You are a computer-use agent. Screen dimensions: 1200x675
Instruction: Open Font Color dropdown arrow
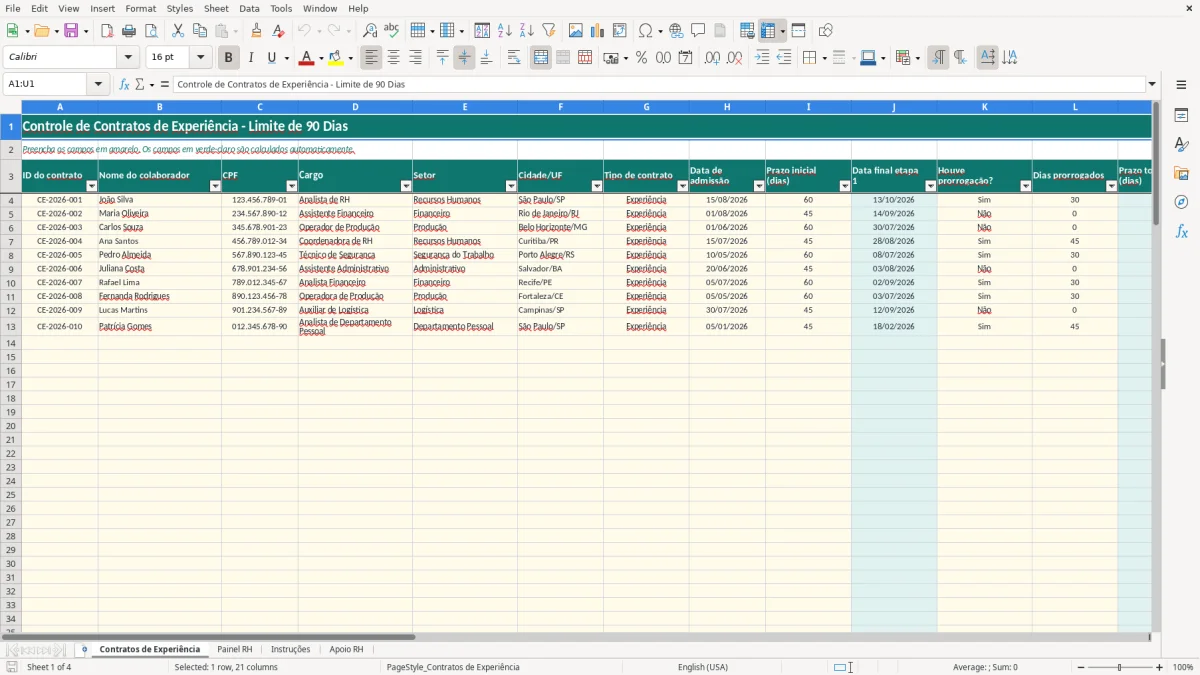pos(321,58)
